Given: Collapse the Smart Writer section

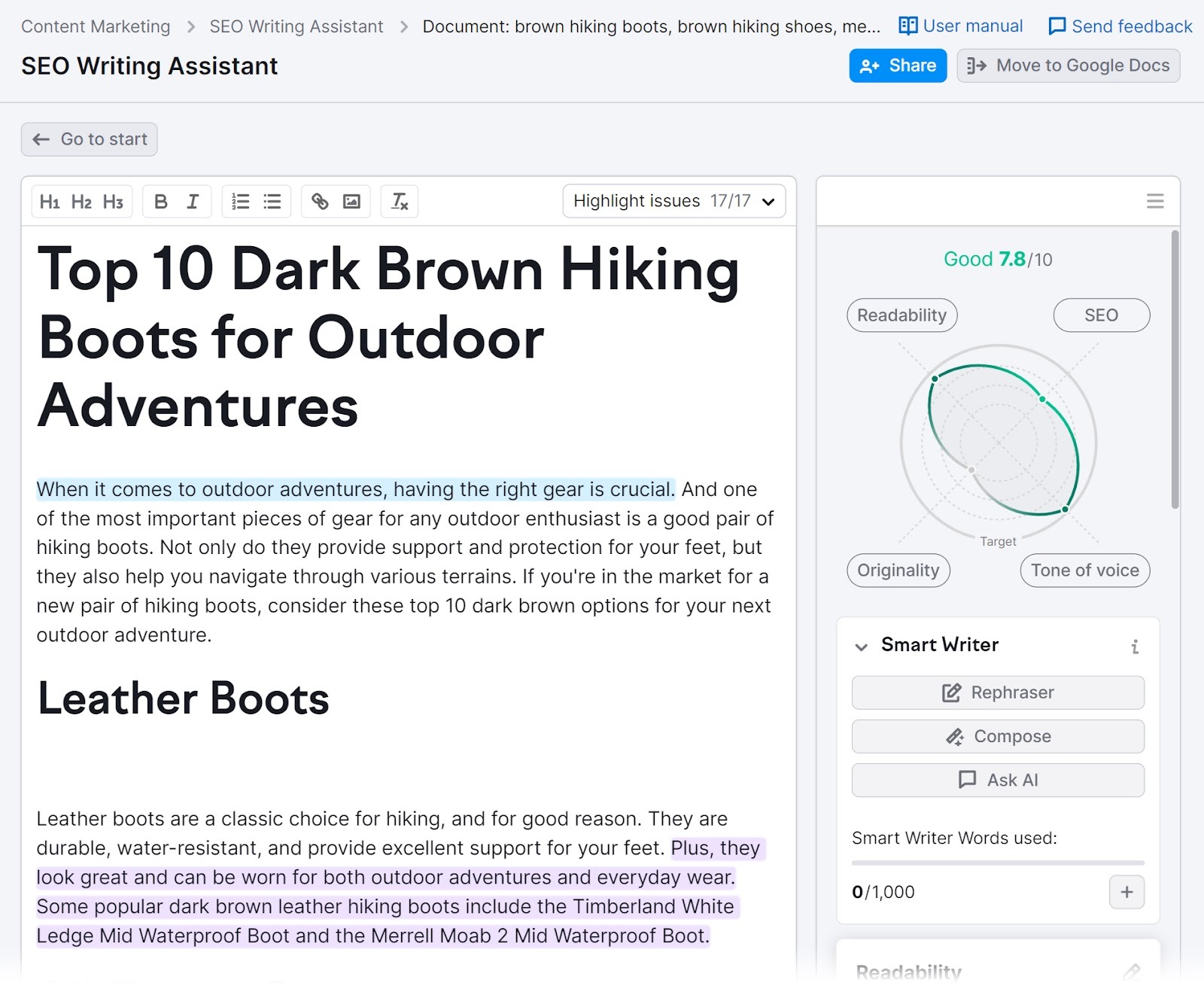Looking at the screenshot, I should tap(860, 646).
